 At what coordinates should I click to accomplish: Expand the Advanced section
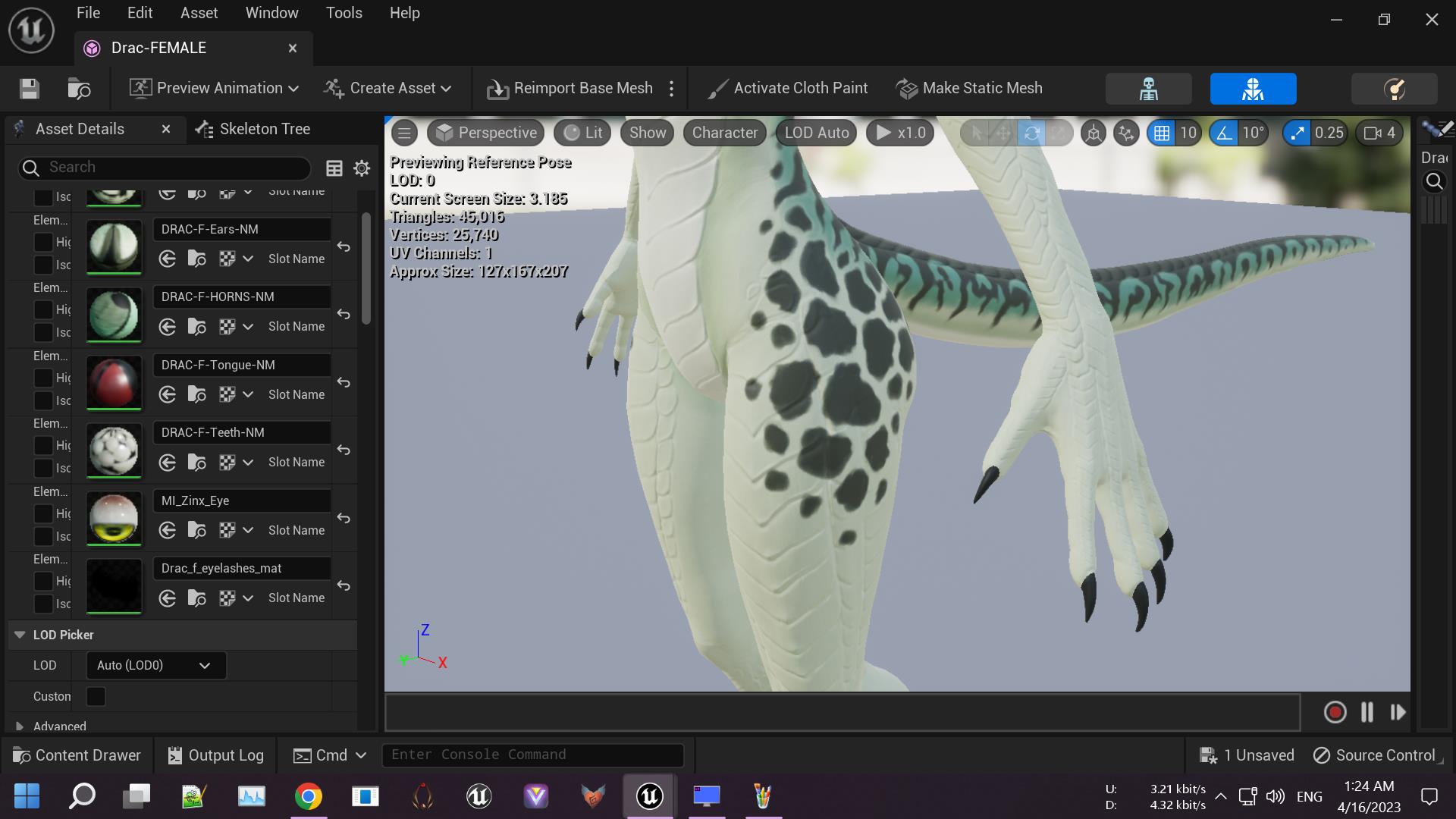20,726
